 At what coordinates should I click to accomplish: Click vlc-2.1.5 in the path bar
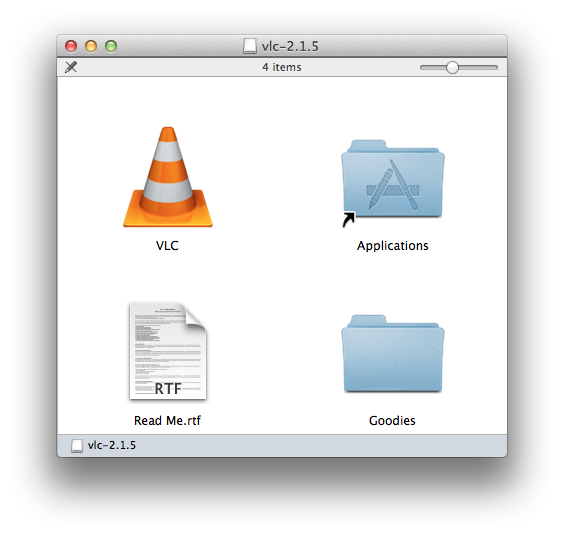tap(112, 445)
